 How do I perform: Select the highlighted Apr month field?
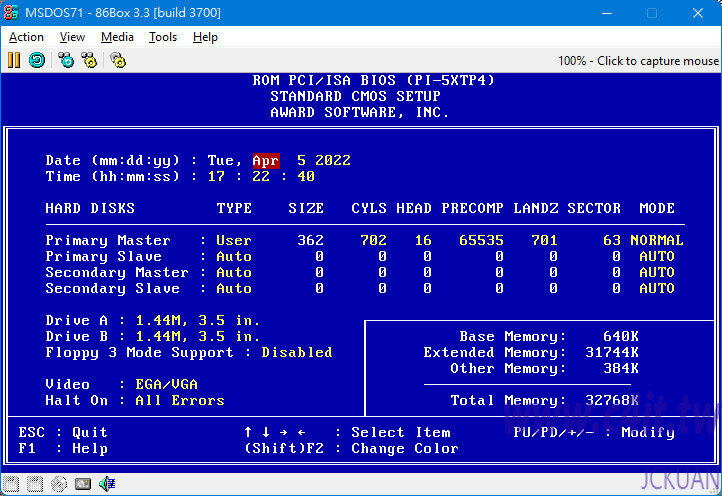click(x=266, y=161)
